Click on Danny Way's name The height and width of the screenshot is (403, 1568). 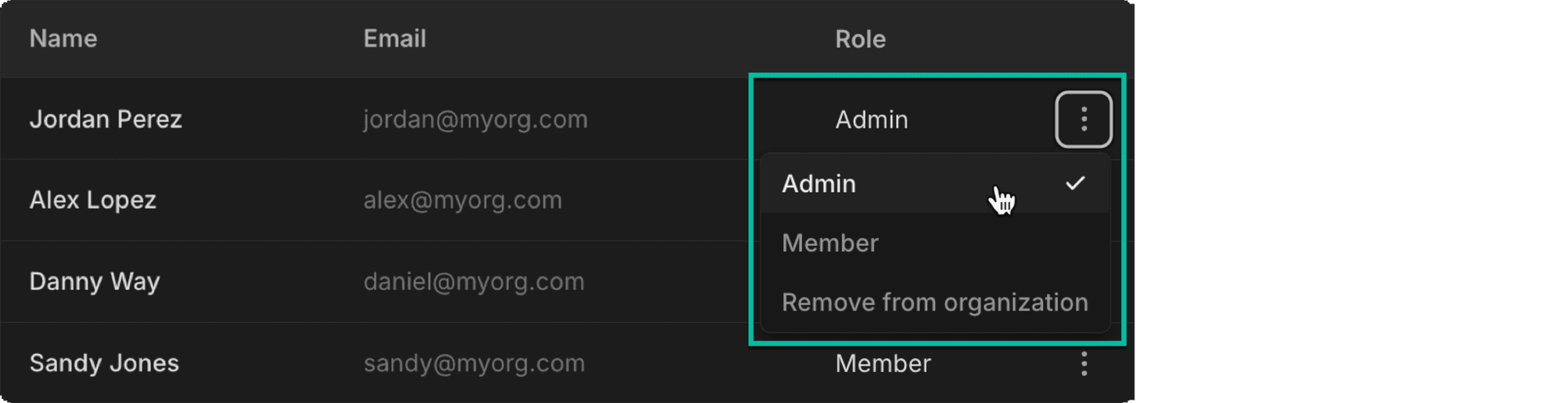tap(95, 281)
